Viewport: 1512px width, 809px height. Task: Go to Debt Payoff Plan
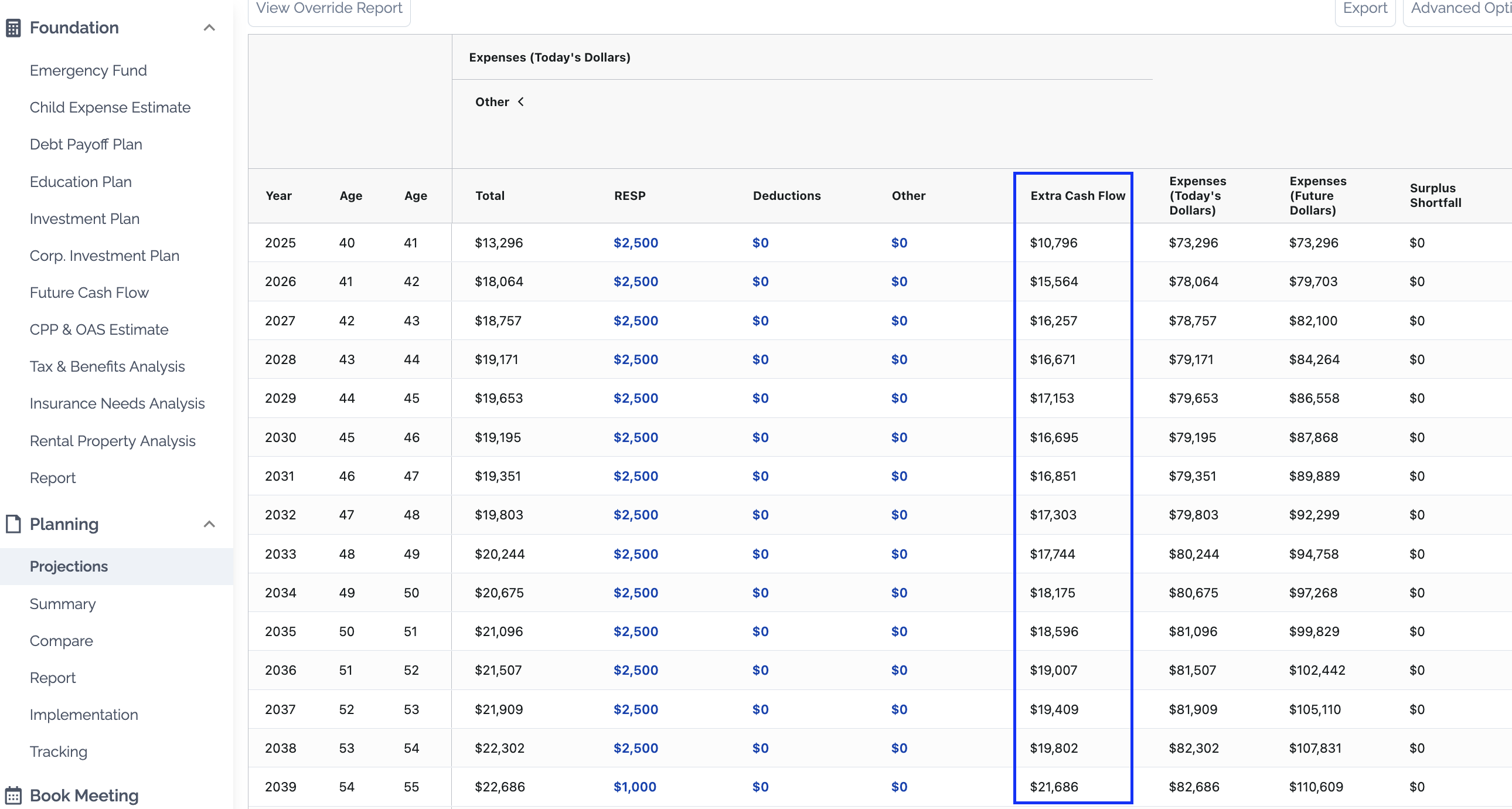pos(86,144)
